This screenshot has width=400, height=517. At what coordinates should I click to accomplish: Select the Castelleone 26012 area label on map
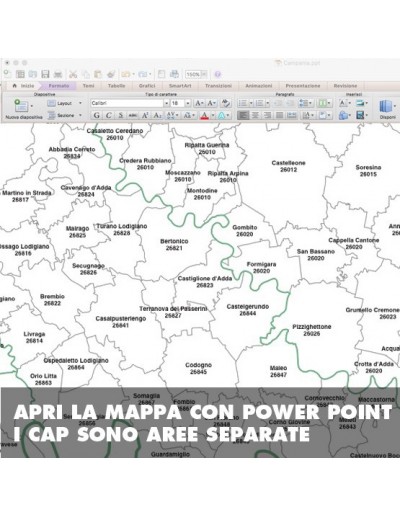(289, 166)
